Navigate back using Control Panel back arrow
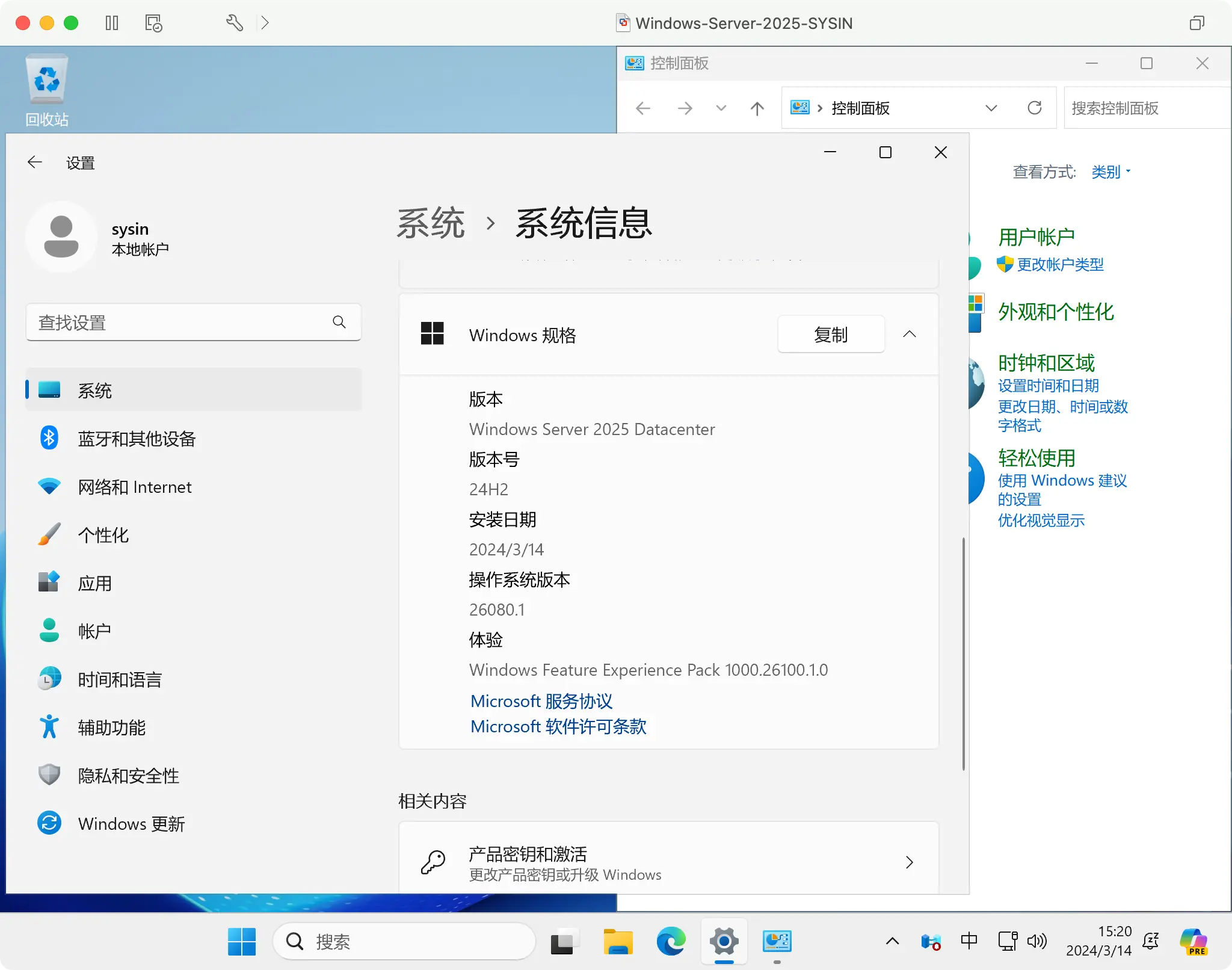The height and width of the screenshot is (970, 1232). point(643,107)
